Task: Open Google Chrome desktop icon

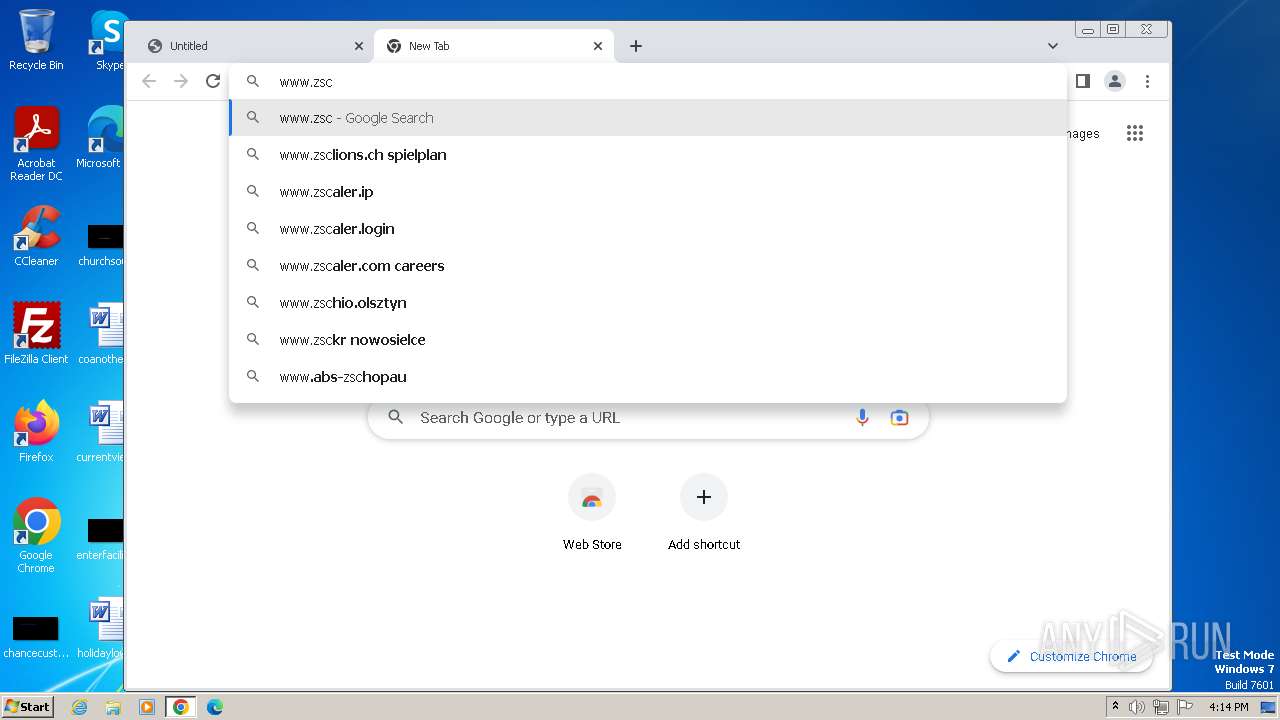Action: (36, 535)
